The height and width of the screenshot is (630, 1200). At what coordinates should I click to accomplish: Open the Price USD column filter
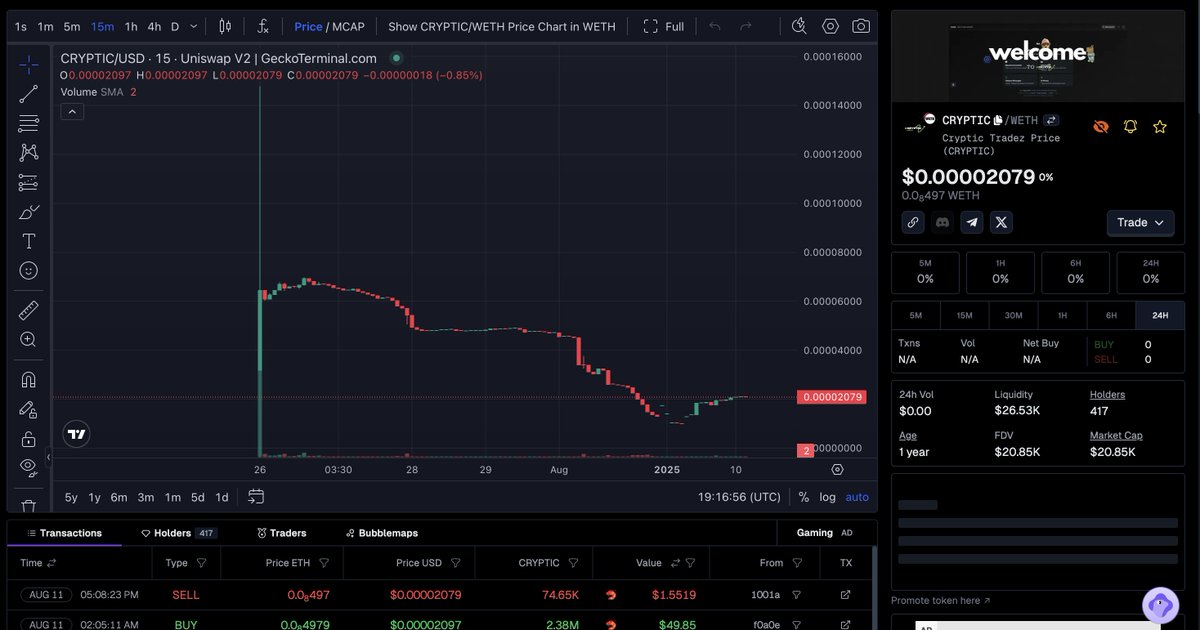[x=456, y=563]
